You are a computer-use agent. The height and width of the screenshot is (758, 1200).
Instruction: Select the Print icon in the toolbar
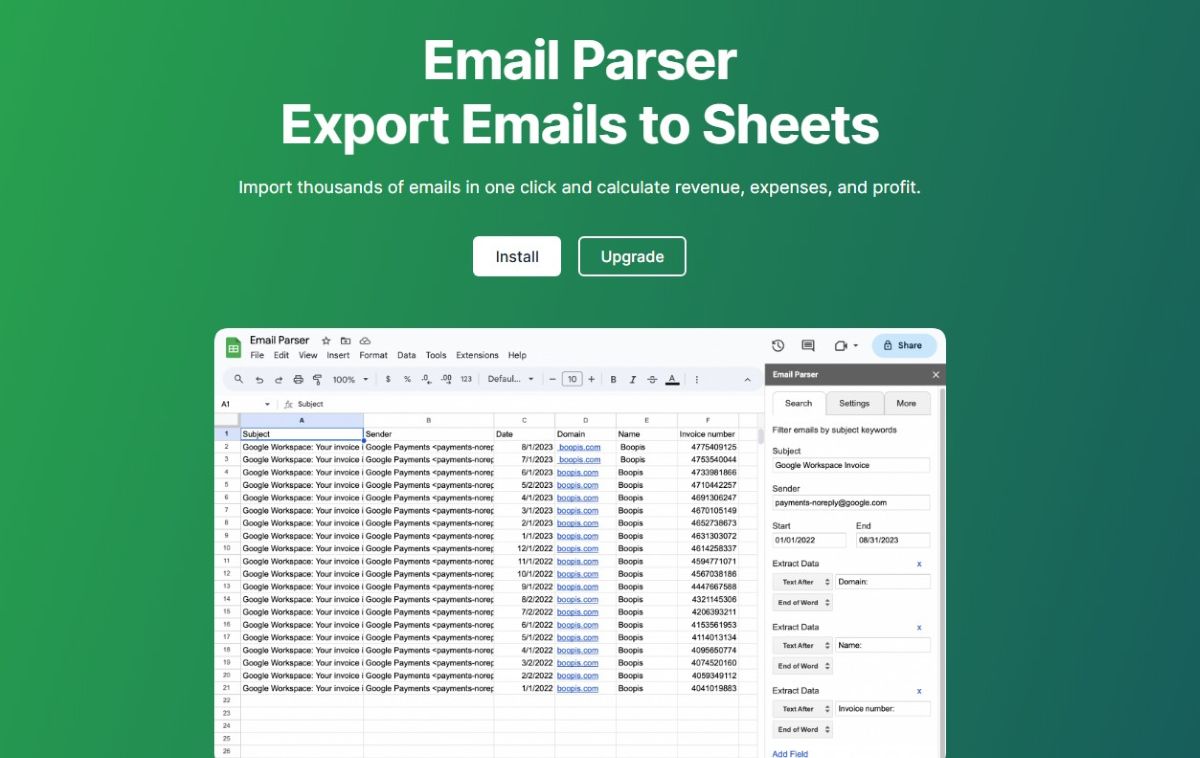tap(298, 378)
